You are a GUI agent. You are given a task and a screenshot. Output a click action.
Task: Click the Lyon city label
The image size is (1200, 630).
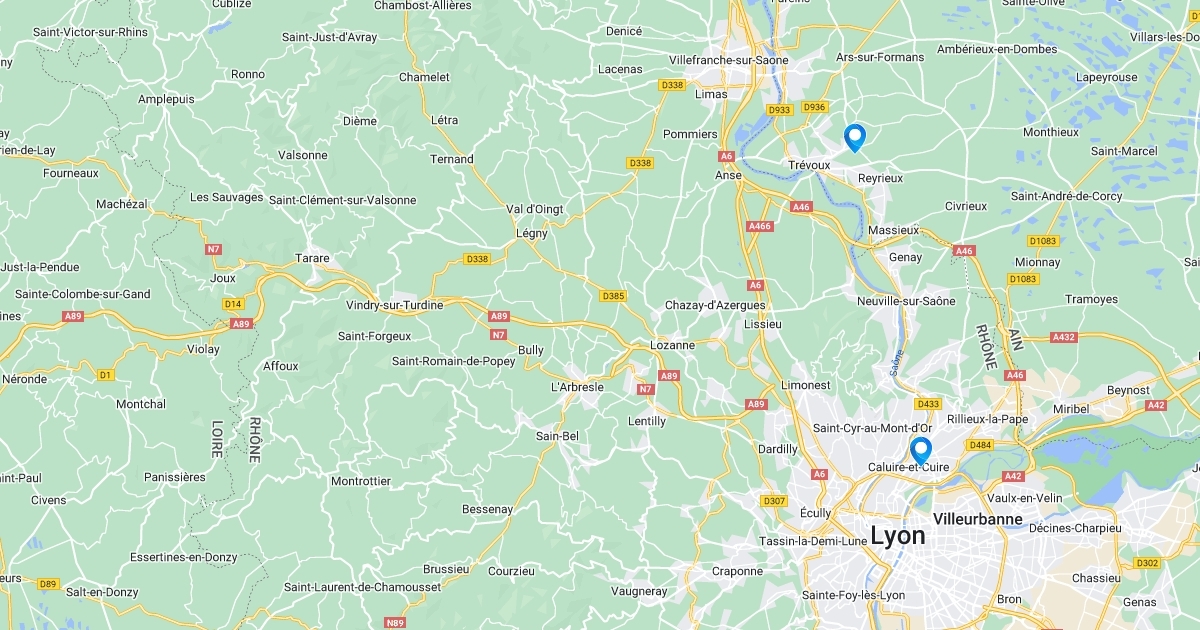[898, 536]
